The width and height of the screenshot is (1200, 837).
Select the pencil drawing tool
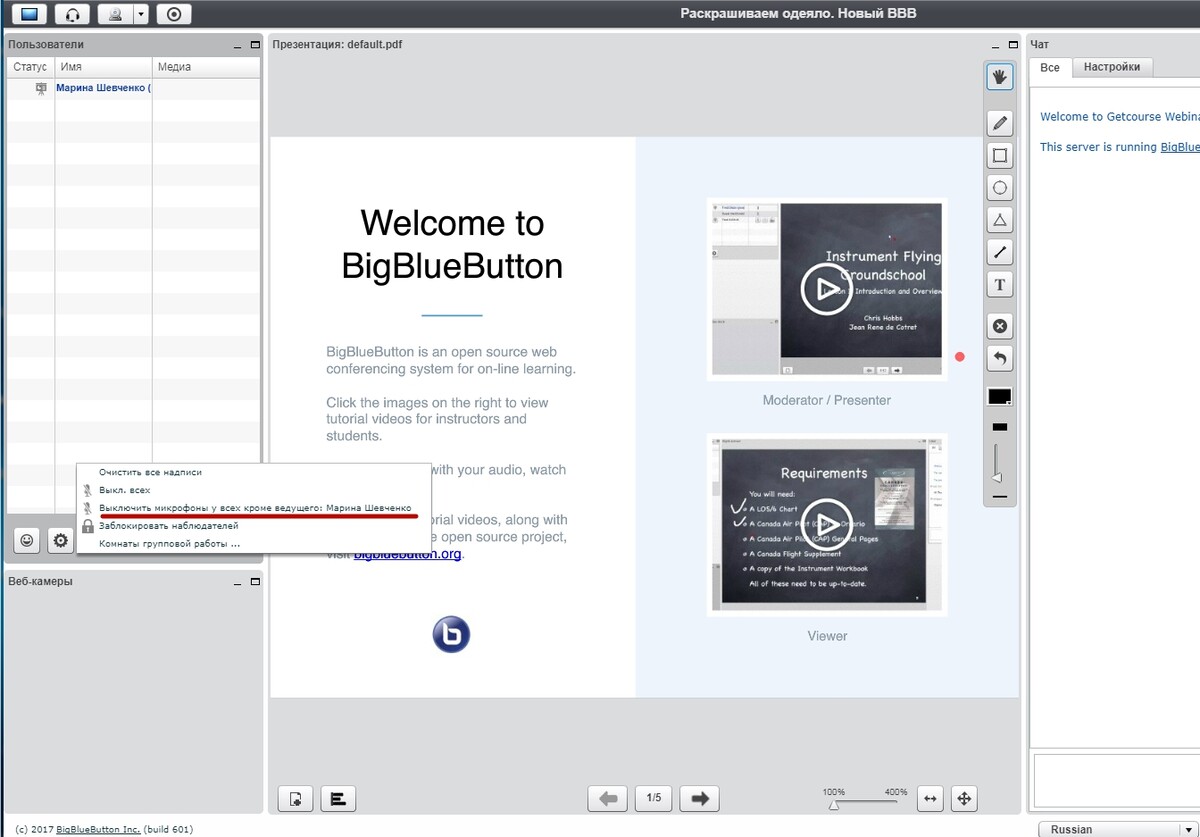click(x=999, y=123)
